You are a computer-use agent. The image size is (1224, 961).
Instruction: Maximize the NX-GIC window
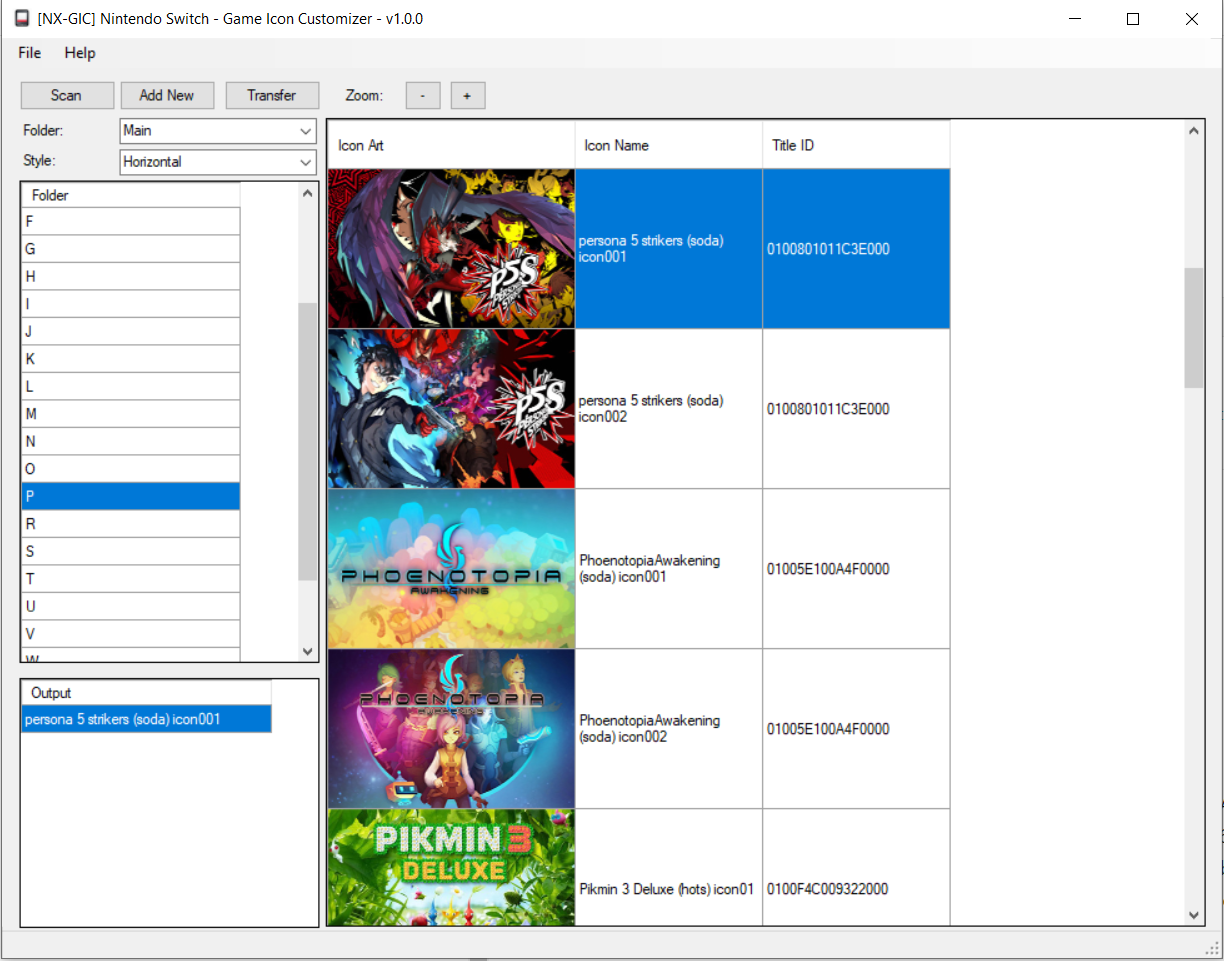point(1133,18)
